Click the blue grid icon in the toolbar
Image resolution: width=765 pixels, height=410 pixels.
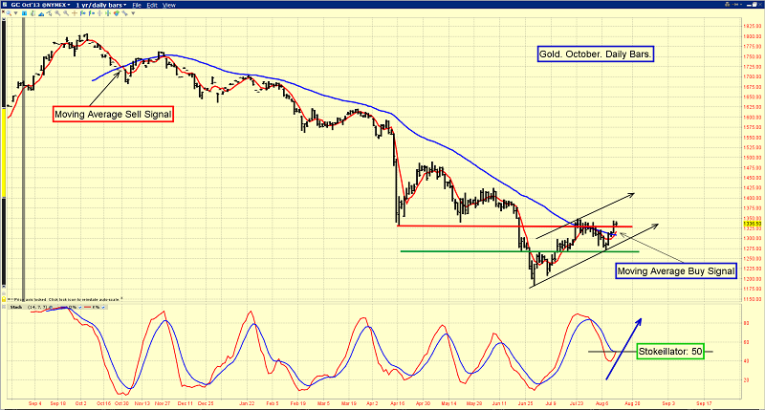[24, 13]
